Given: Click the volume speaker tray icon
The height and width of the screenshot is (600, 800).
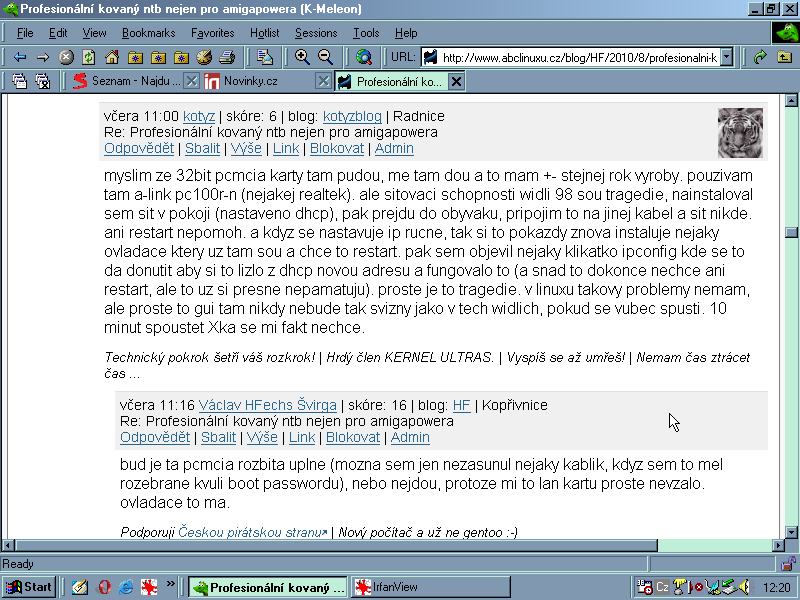Looking at the screenshot, I should pos(745,587).
